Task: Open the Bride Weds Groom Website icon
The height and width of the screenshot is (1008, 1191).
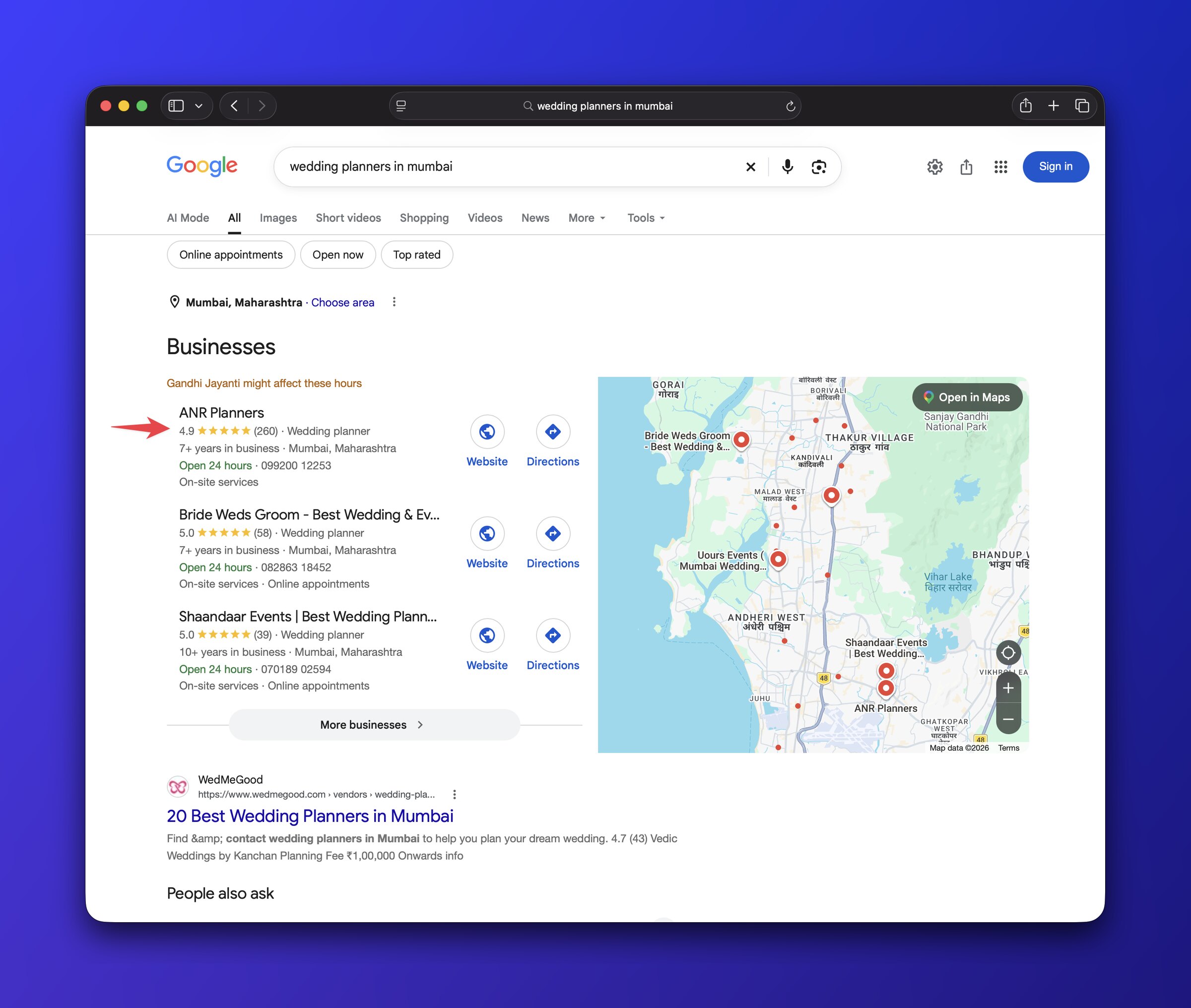Action: point(487,533)
